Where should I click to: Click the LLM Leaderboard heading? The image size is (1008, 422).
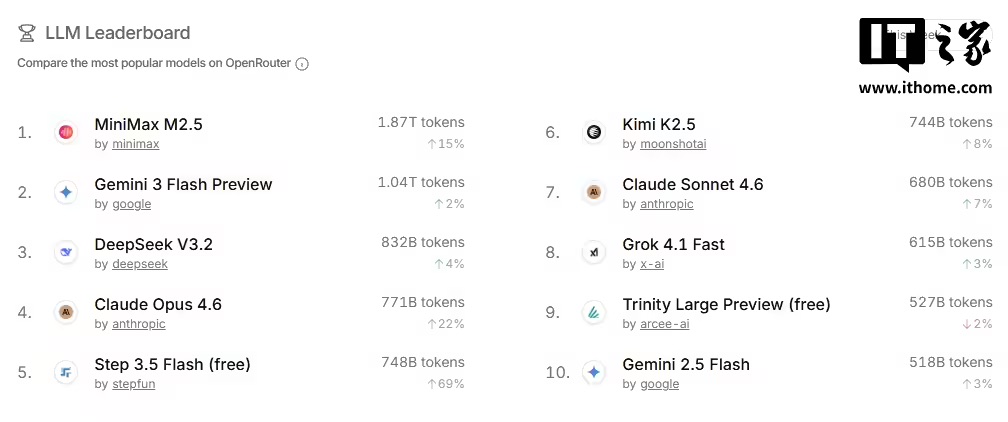pyautogui.click(x=117, y=33)
